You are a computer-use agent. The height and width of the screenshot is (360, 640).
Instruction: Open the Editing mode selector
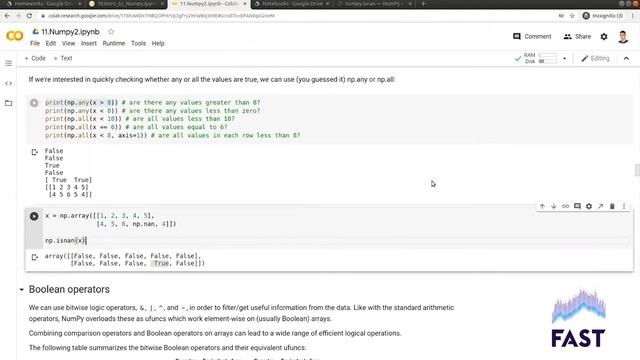[595, 58]
